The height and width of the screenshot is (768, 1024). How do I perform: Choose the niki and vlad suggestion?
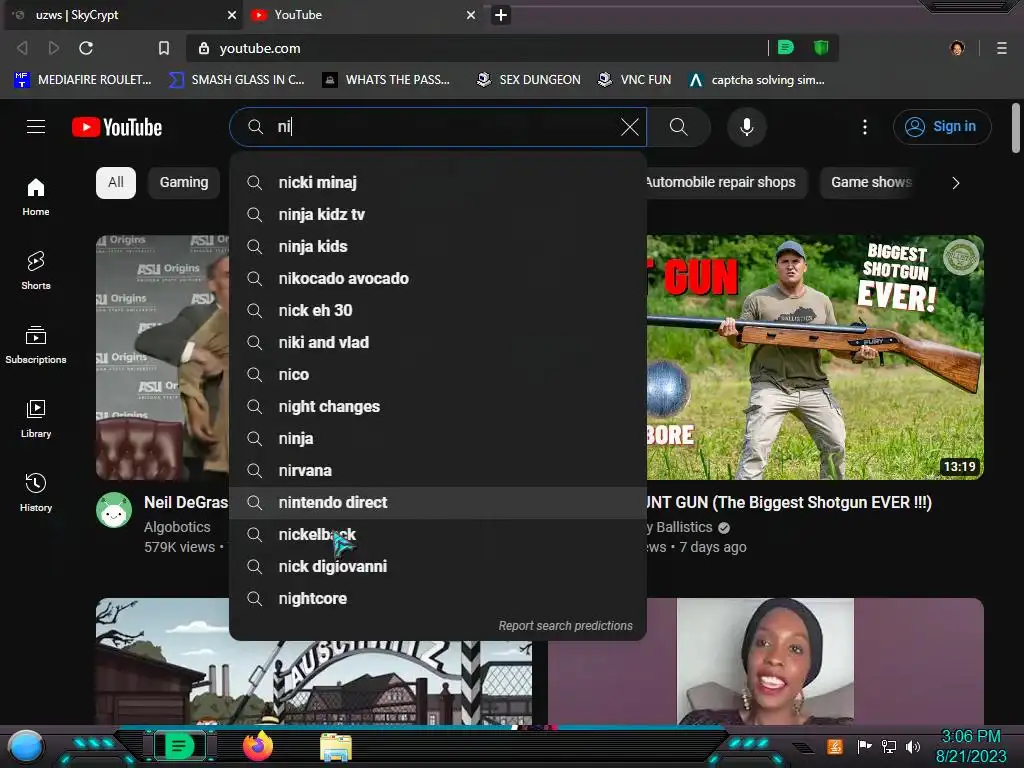point(438,342)
